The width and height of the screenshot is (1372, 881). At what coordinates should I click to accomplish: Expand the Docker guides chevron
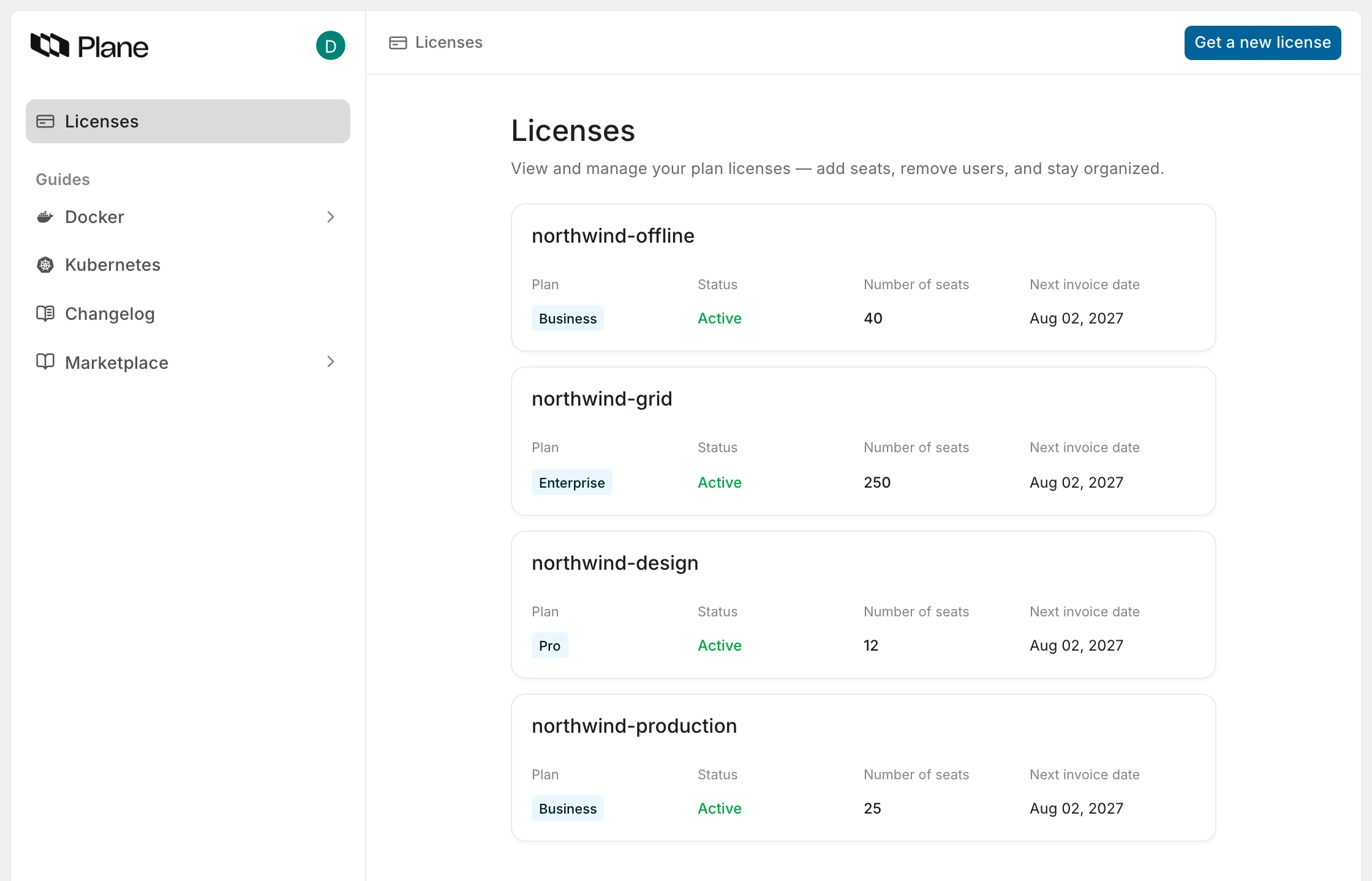(x=331, y=217)
